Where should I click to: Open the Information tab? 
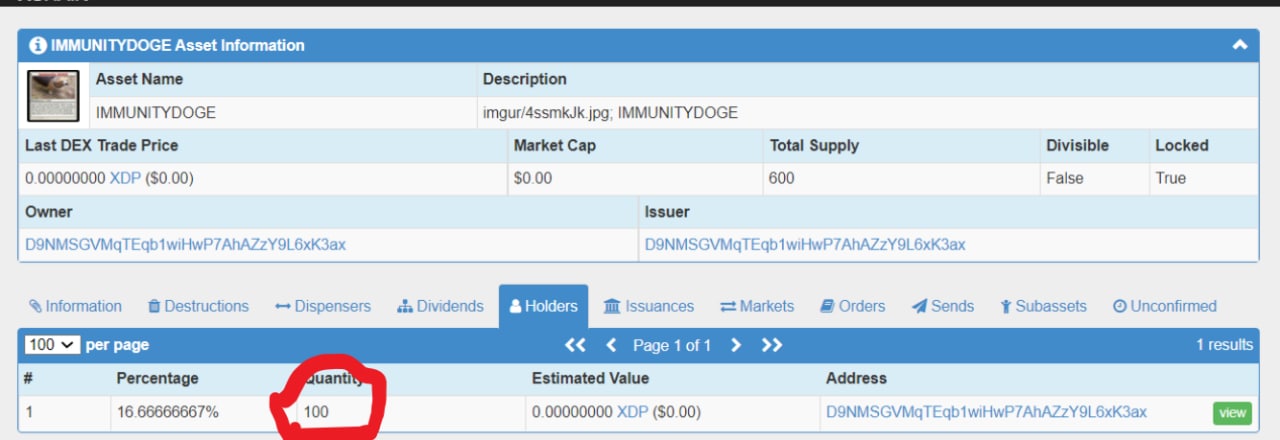point(75,306)
